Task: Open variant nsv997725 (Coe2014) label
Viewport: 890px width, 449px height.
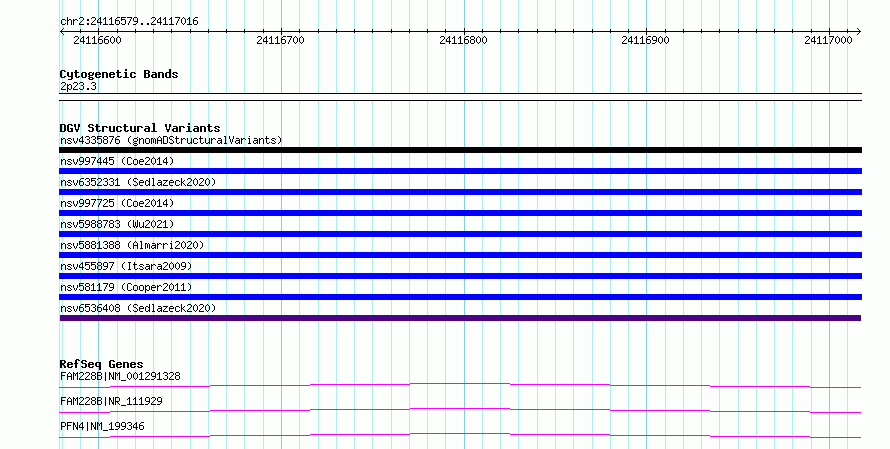Action: 117,203
